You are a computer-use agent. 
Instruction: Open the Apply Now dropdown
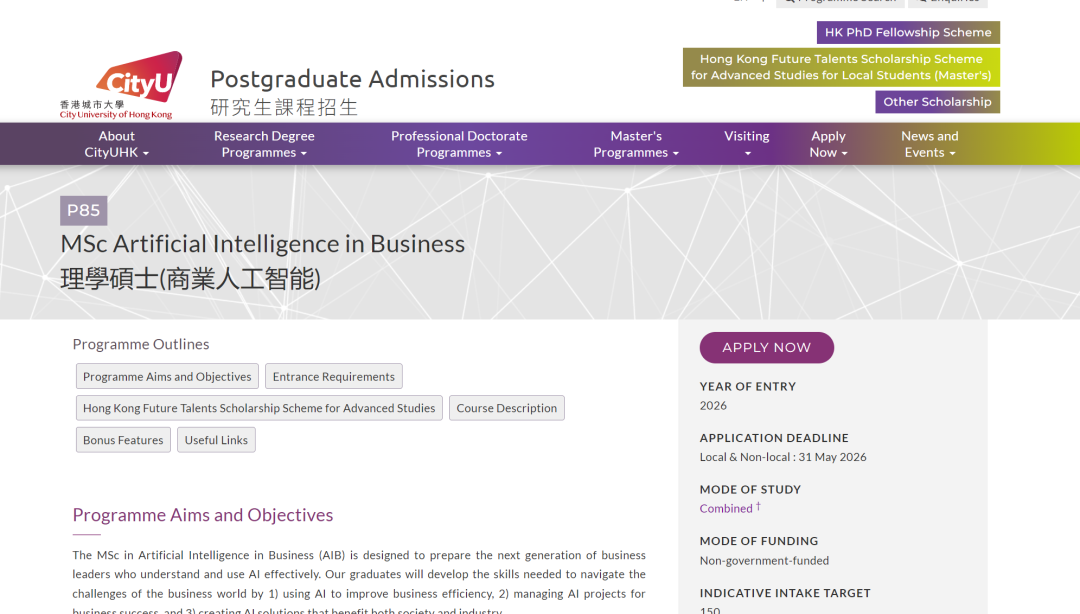tap(828, 143)
